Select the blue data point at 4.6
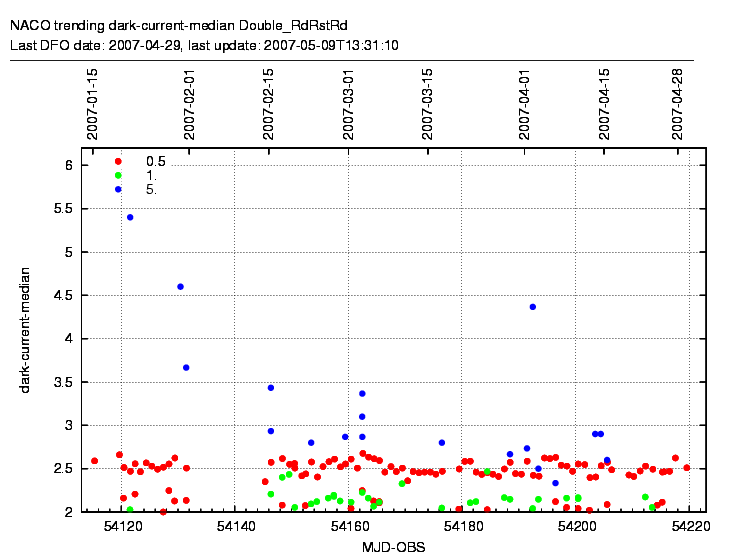Image resolution: width=730 pixels, height=554 pixels. tap(180, 287)
